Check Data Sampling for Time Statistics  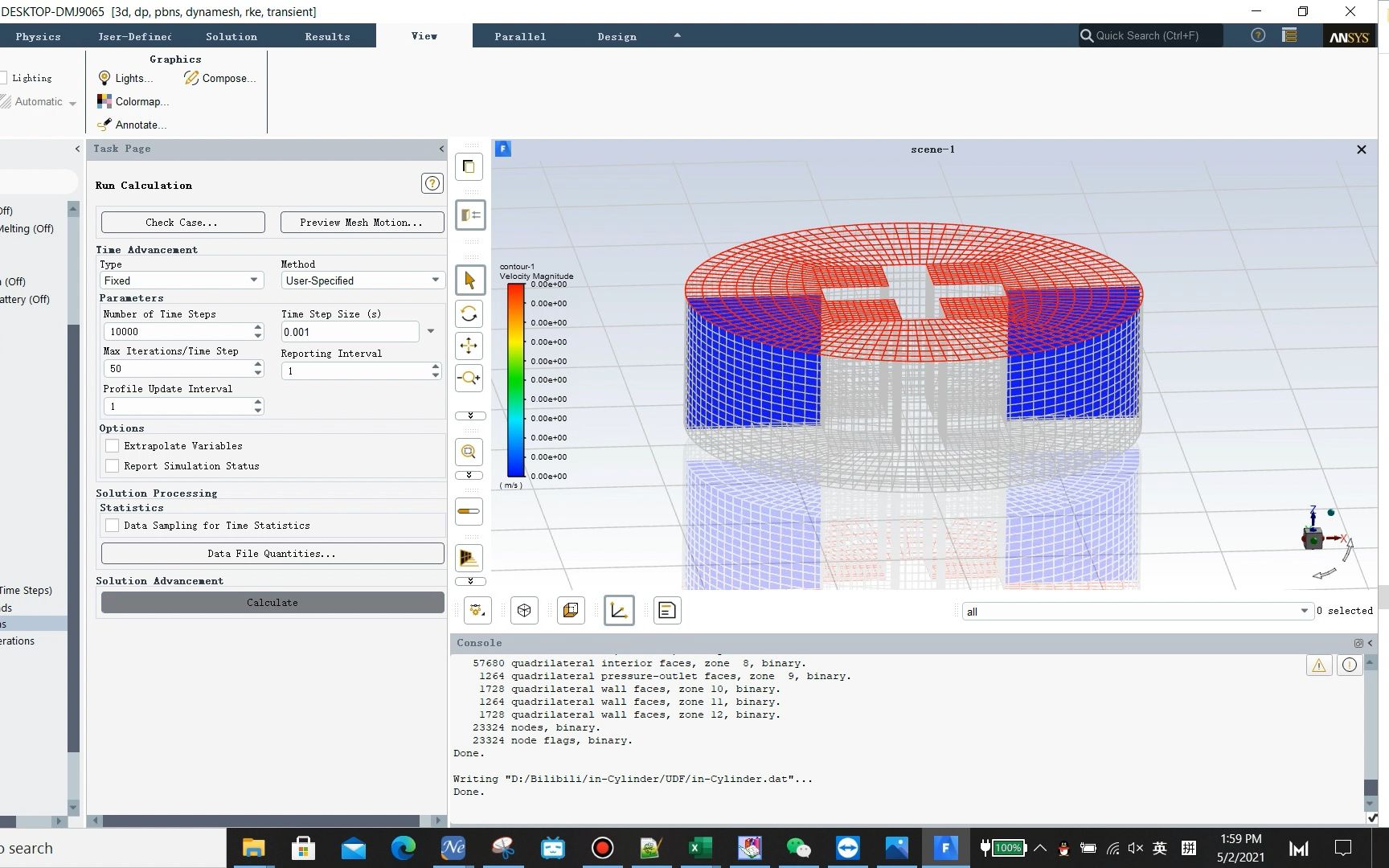tap(113, 525)
